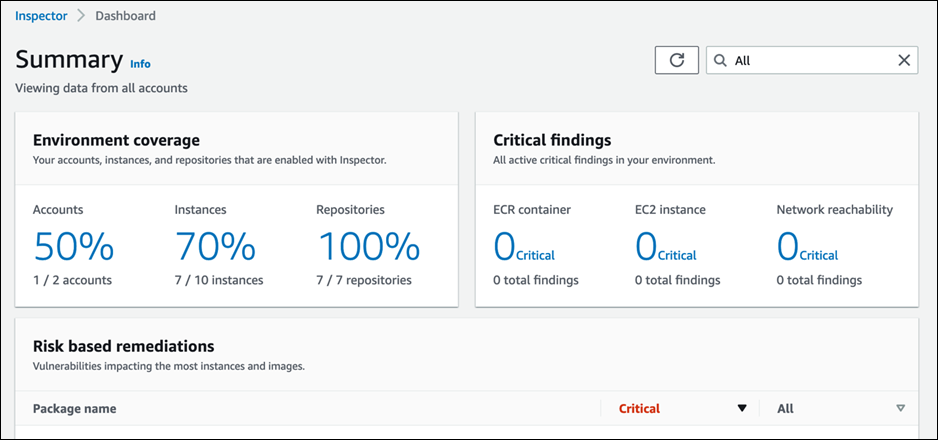Open ECR container 0 Critical findings
The height and width of the screenshot is (440, 938).
(524, 247)
